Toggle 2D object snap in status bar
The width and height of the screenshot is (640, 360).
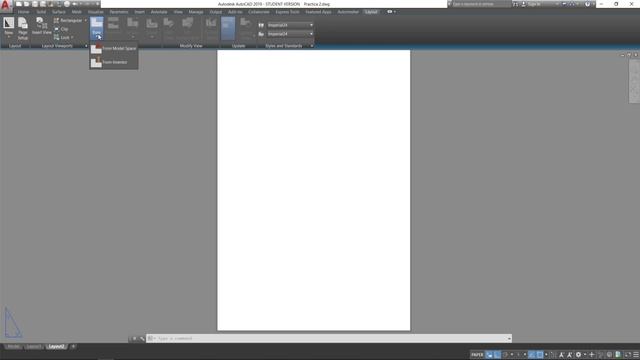(540, 355)
